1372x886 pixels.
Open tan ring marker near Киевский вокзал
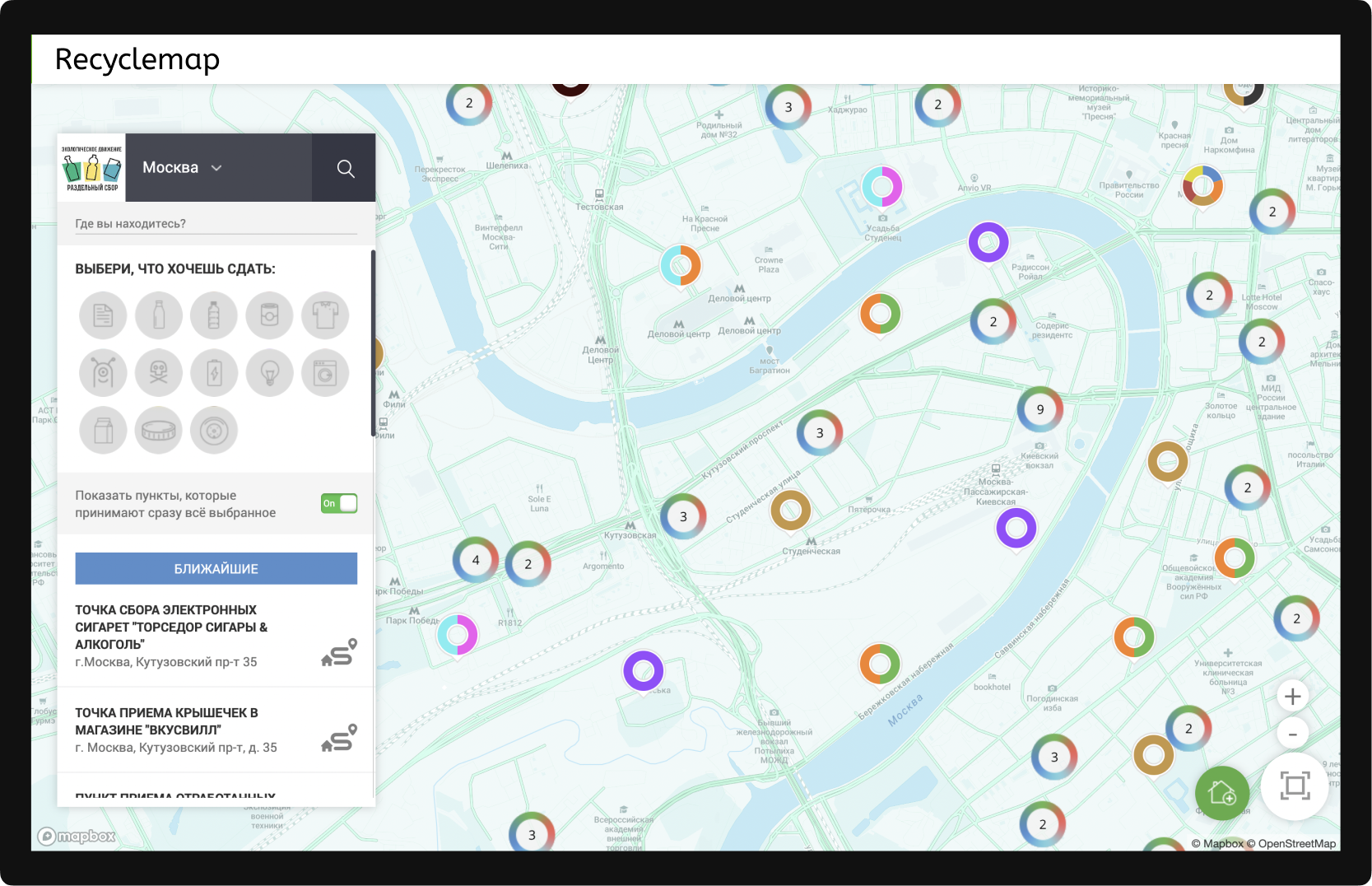point(1168,464)
